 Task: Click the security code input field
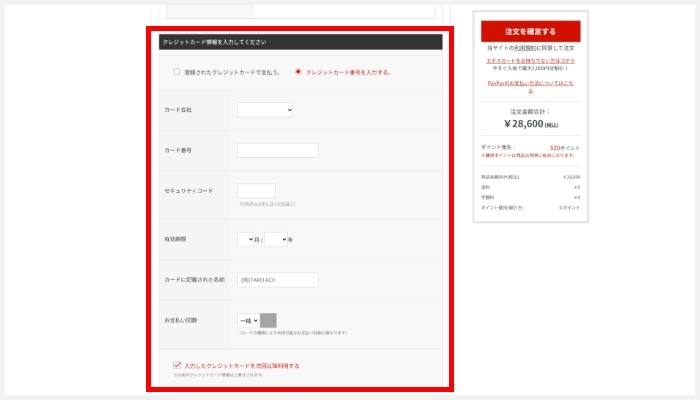(x=256, y=190)
